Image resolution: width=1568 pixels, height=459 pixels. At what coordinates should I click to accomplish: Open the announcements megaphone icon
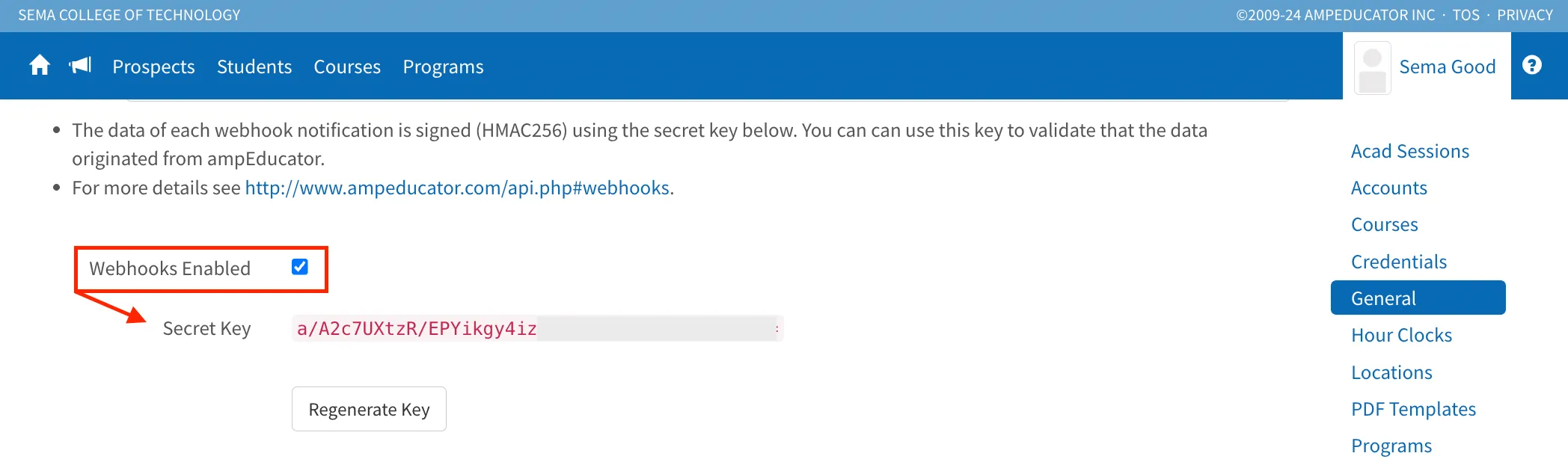tap(80, 66)
